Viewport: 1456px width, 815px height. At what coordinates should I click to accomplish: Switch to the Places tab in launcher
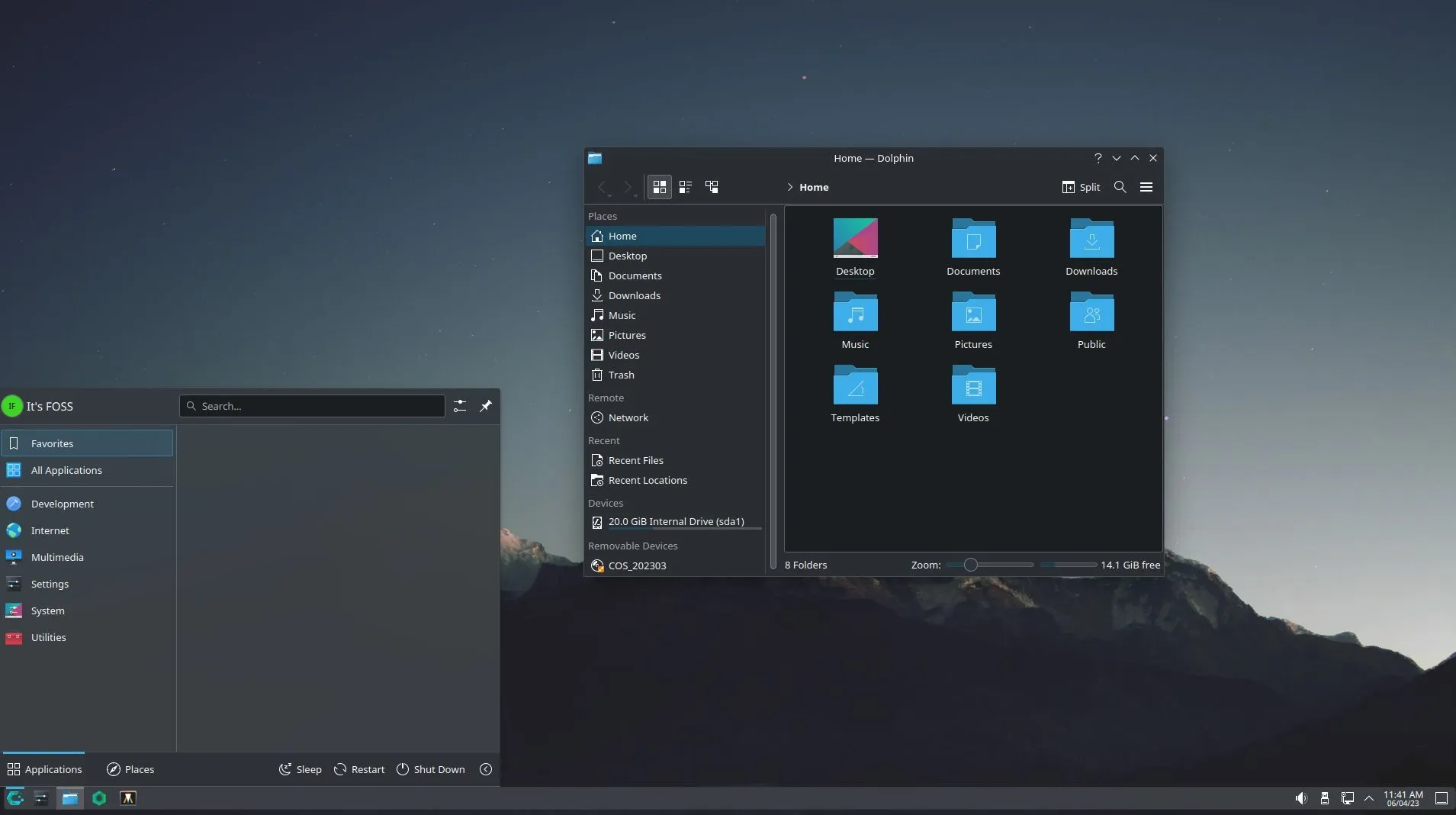pos(130,769)
